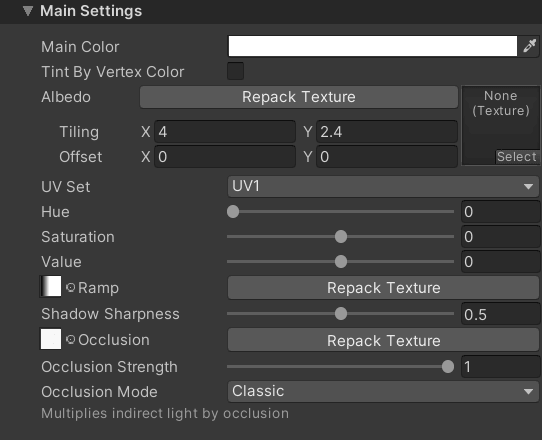Click Select in Albedo texture slot
542x440 pixels.
517,157
